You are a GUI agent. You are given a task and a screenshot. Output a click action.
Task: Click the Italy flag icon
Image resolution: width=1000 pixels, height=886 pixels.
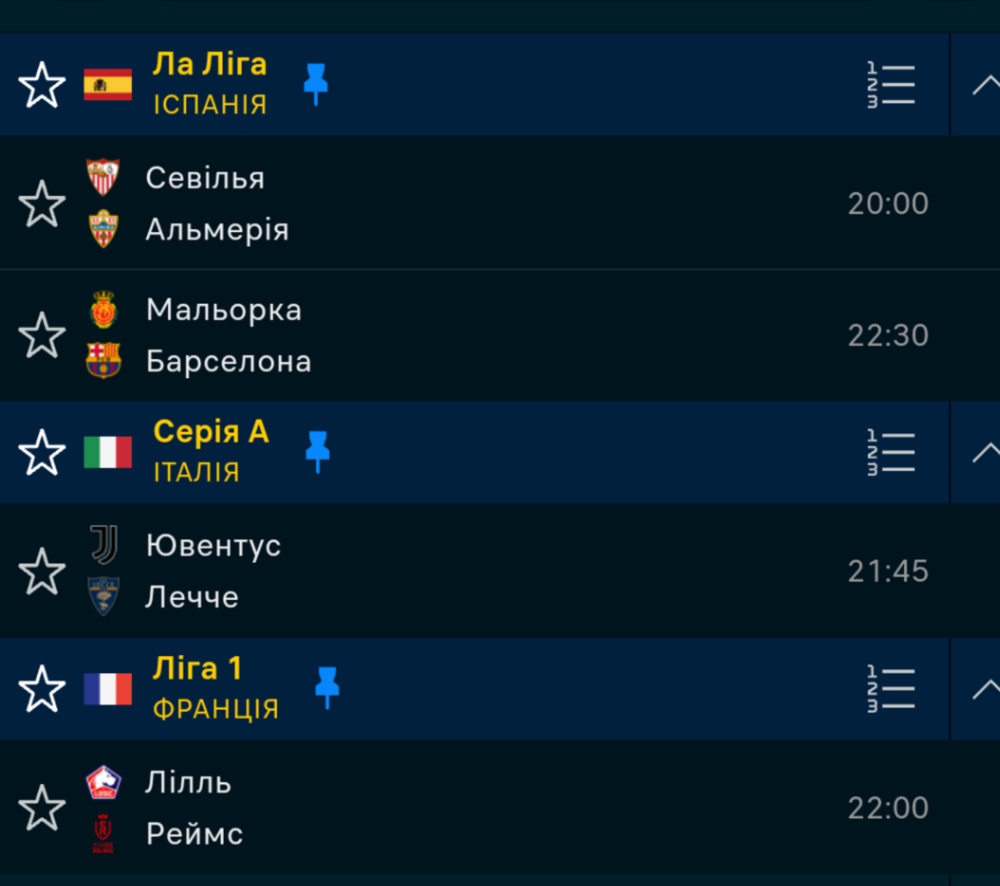108,452
